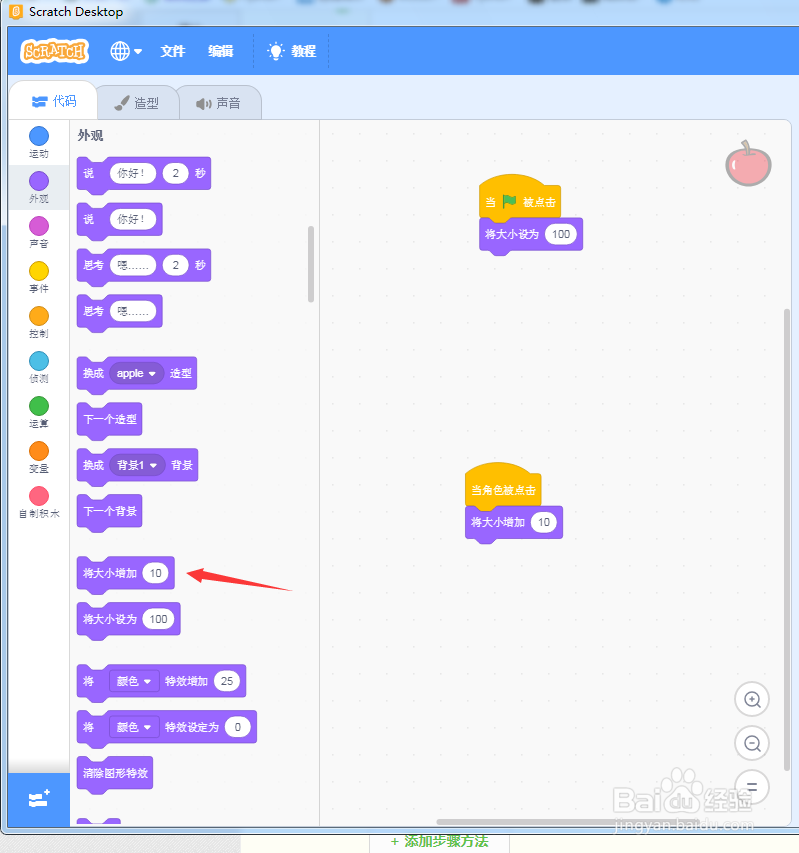The width and height of the screenshot is (799, 853).
Task: Open the 文件 menu
Action: [172, 51]
